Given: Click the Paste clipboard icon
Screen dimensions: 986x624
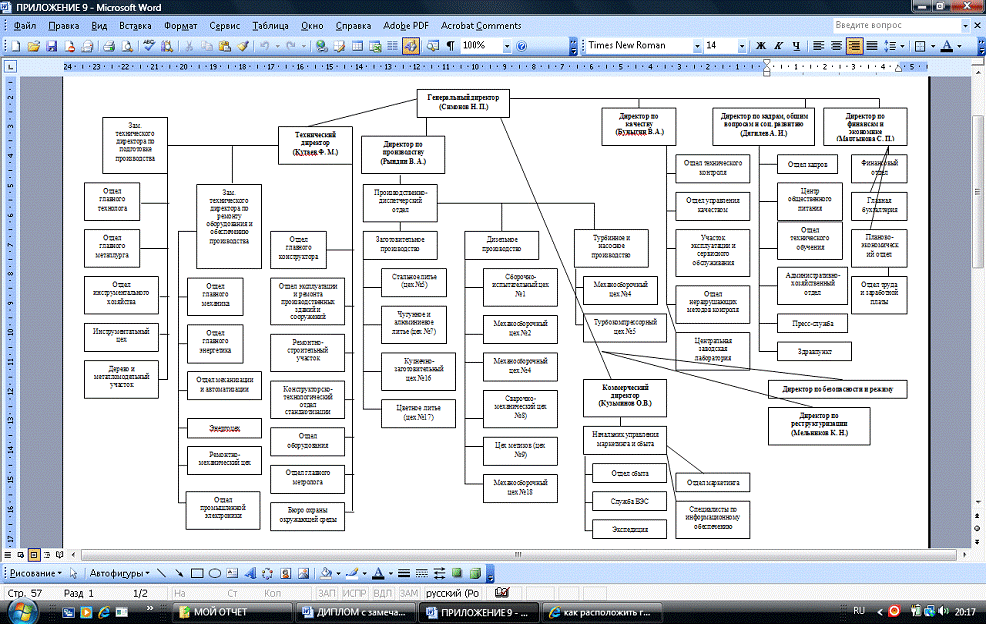Looking at the screenshot, I should [224, 46].
